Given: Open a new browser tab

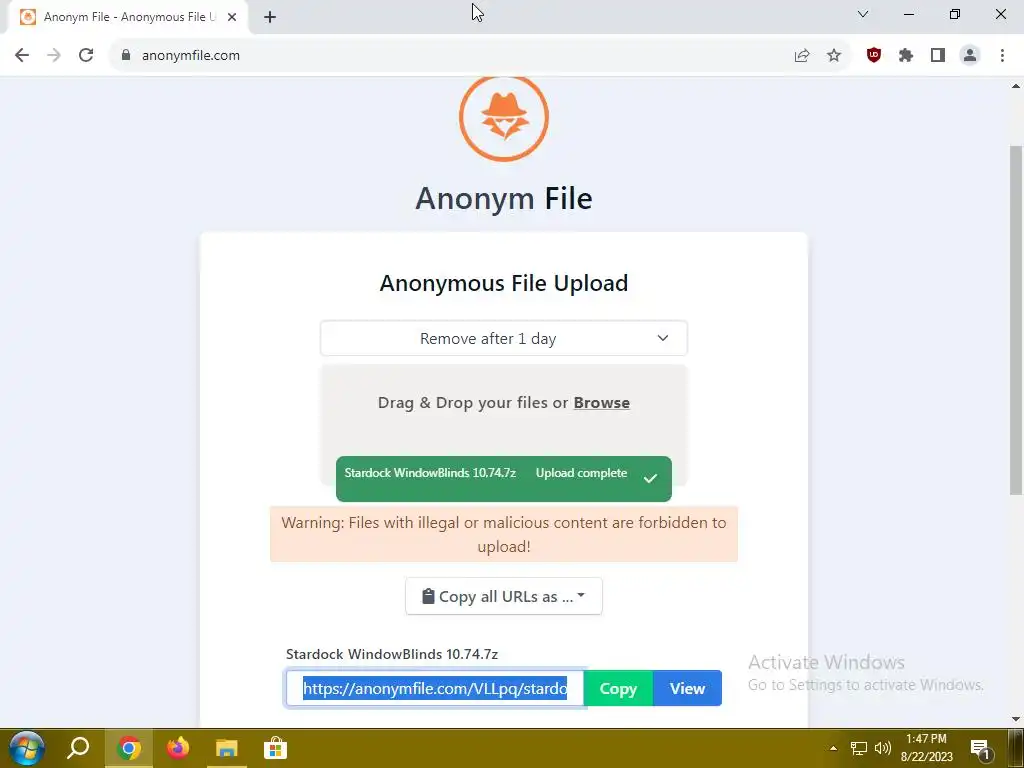Looking at the screenshot, I should point(270,18).
